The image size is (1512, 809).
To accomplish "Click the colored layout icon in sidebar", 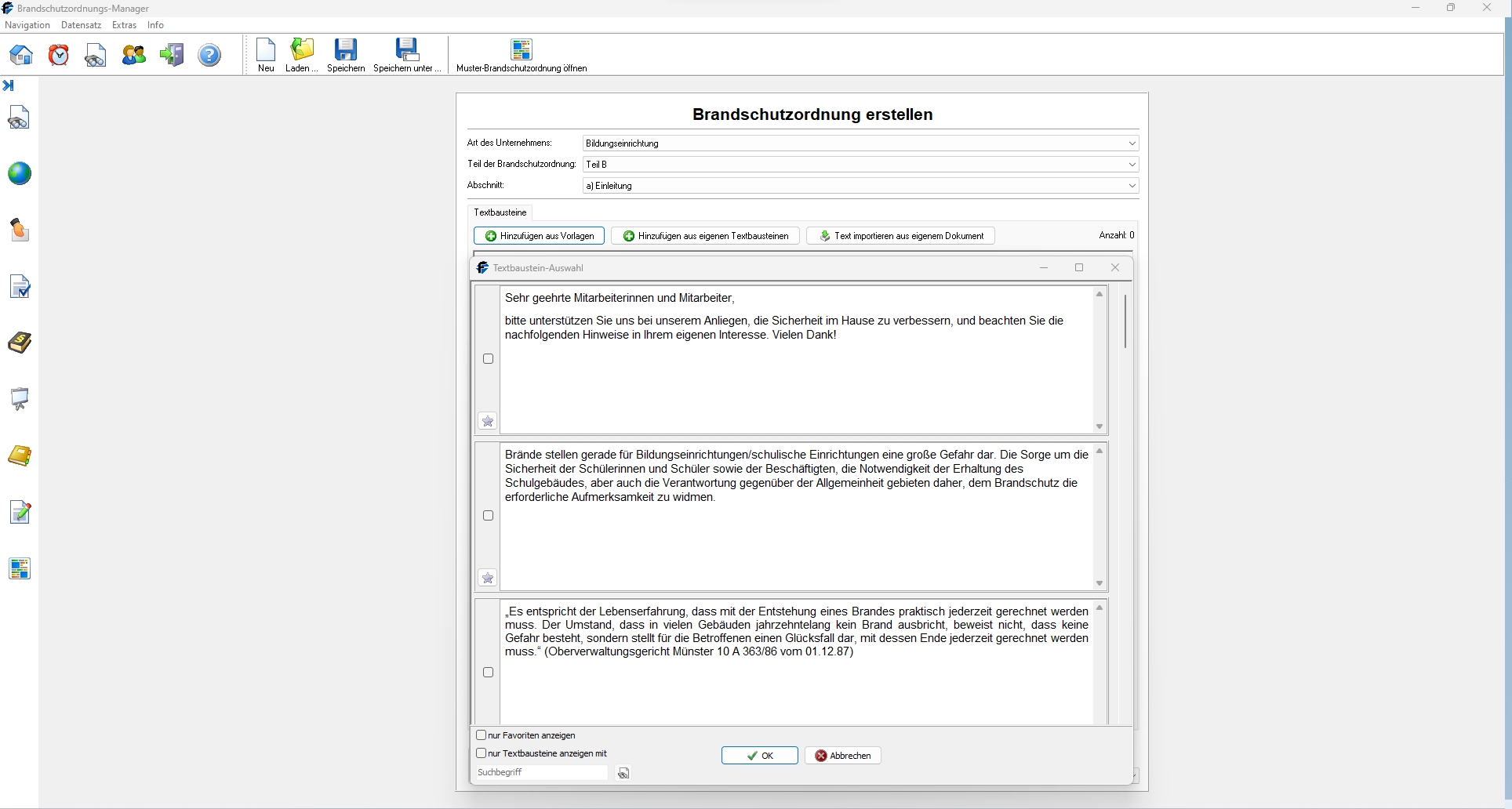I will pyautogui.click(x=20, y=569).
